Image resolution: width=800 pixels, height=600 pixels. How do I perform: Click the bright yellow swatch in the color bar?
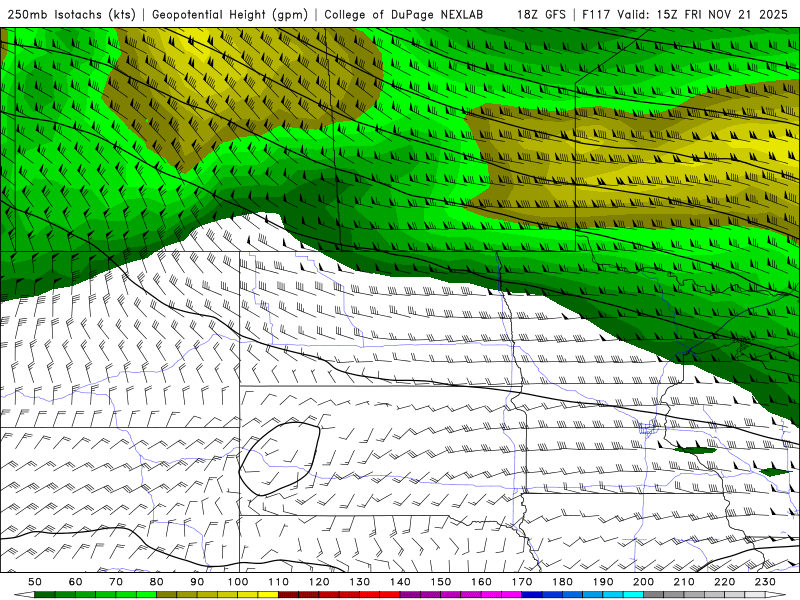[x=268, y=595]
